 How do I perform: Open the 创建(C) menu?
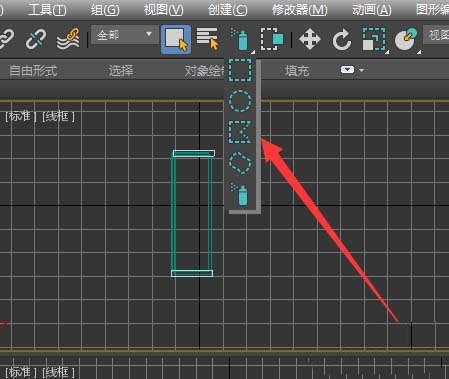pyautogui.click(x=228, y=10)
